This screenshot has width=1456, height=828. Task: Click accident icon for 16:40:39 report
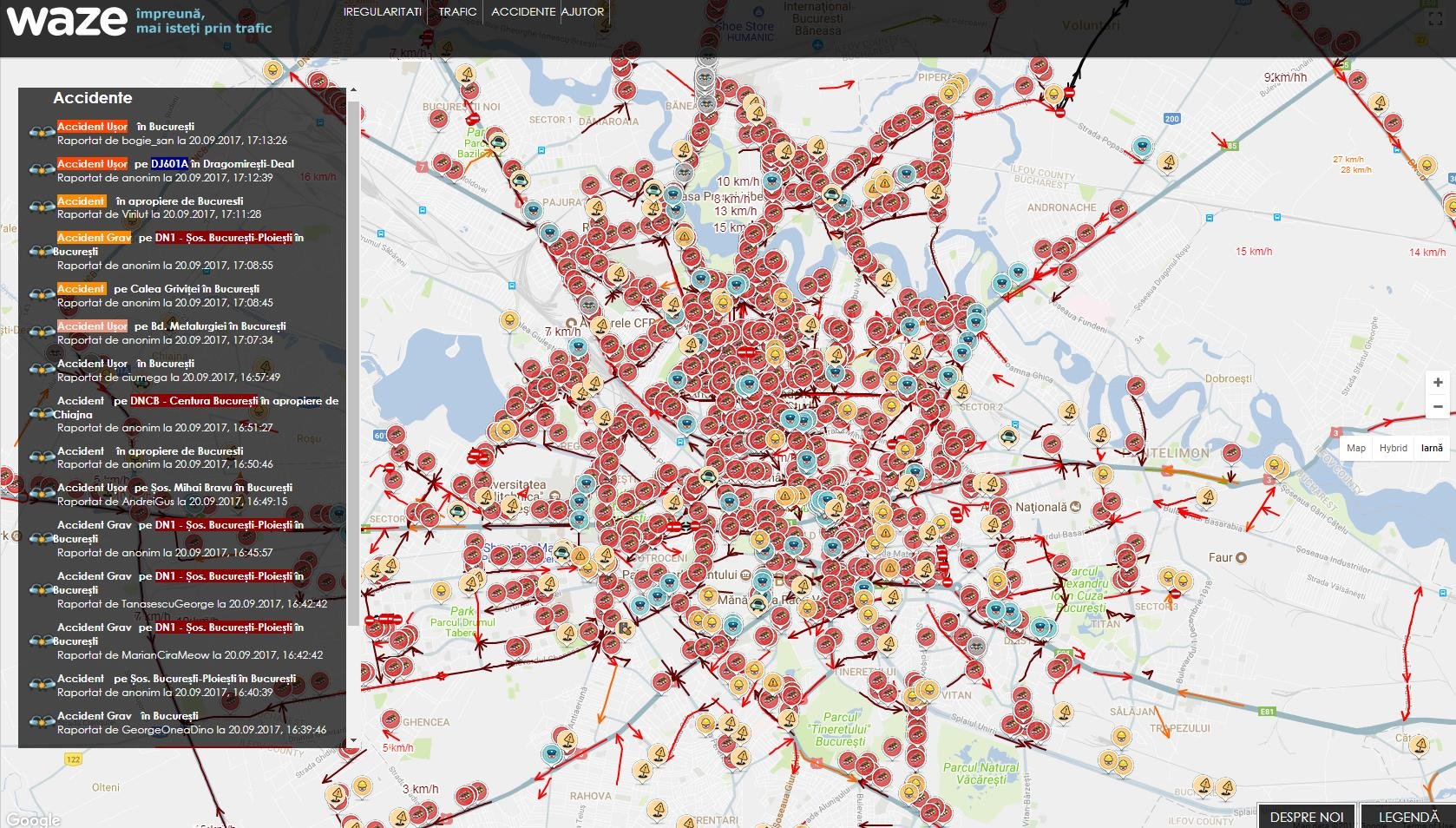42,685
